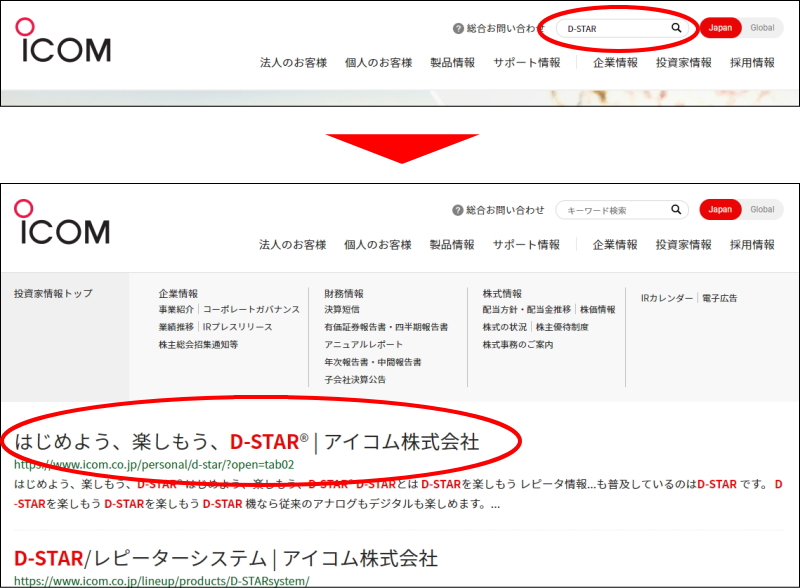Viewport: 800px width, 588px height.
Task: Open 株価情報 link
Action: click(597, 309)
